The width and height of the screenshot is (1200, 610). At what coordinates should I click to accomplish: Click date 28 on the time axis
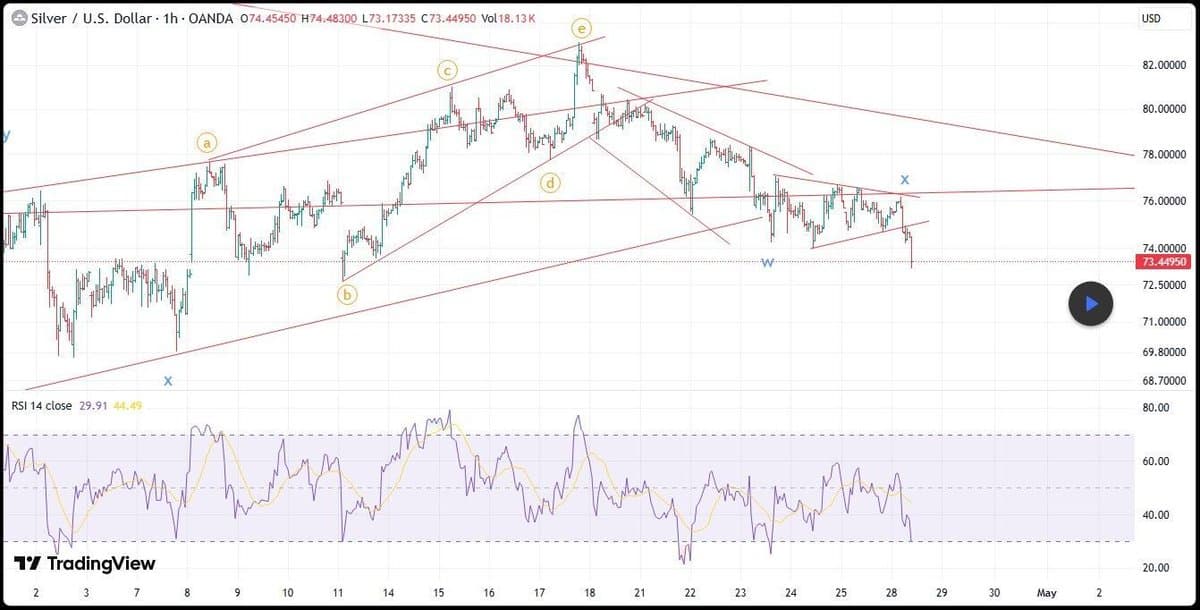(x=892, y=592)
